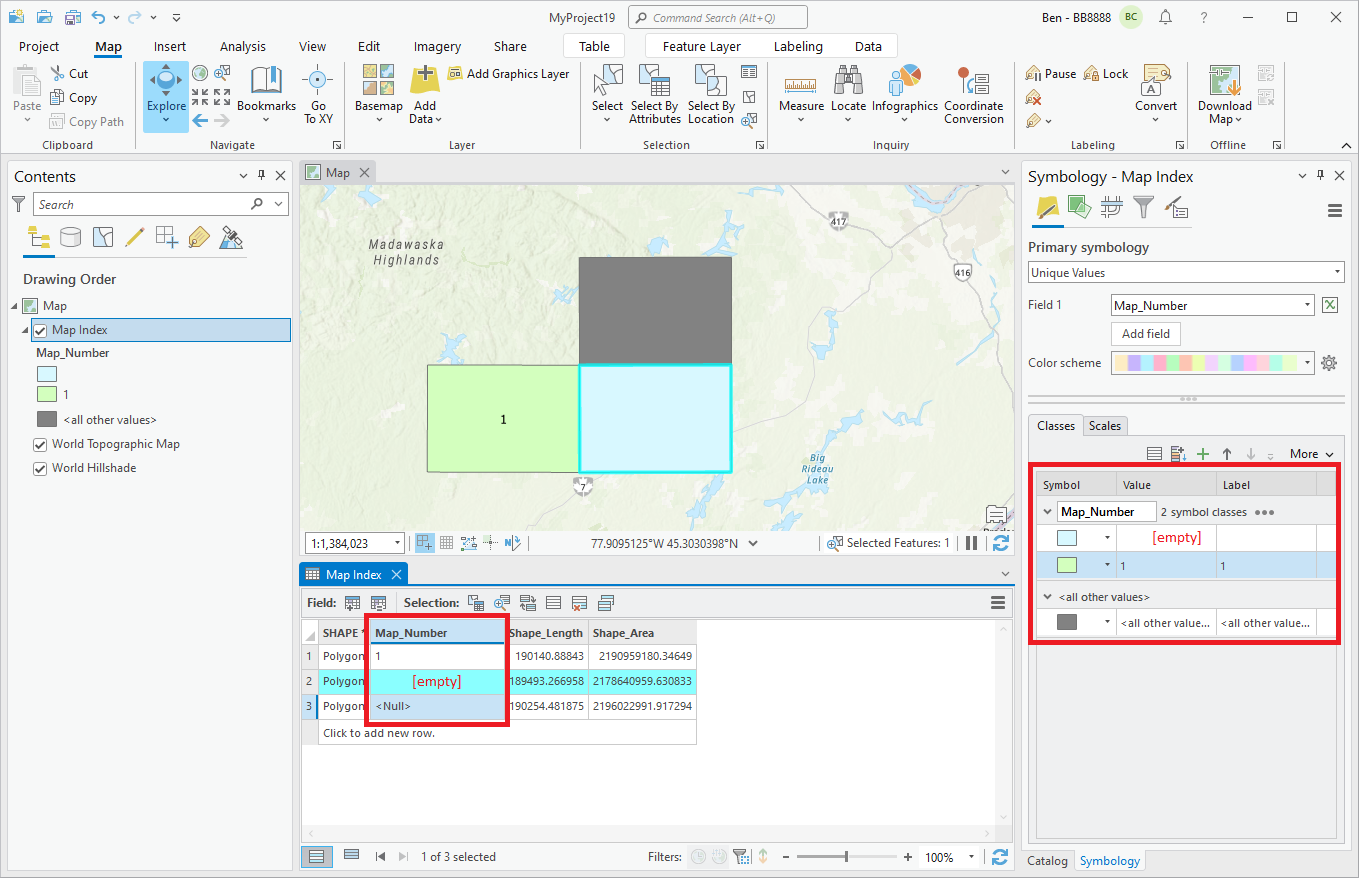1359x878 pixels.
Task: Click the light green symbol swatch for value 1
Action: pyautogui.click(x=1067, y=565)
